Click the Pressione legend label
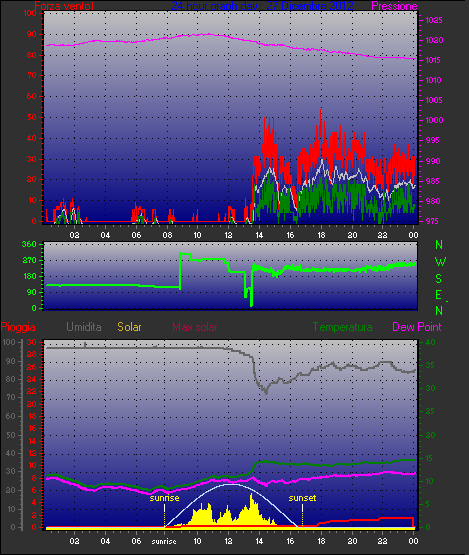469x555 pixels. coord(394,6)
